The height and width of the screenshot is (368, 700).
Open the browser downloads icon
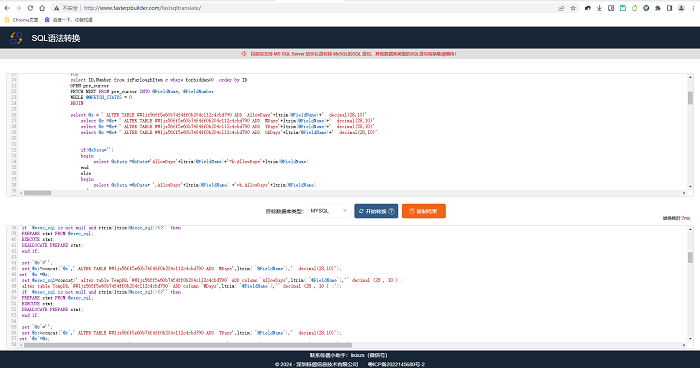pos(599,8)
